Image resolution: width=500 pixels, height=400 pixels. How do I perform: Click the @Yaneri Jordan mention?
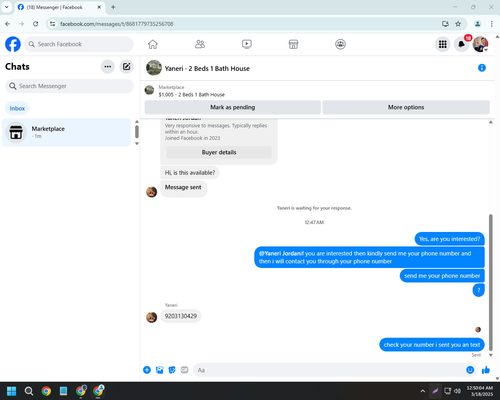point(280,253)
